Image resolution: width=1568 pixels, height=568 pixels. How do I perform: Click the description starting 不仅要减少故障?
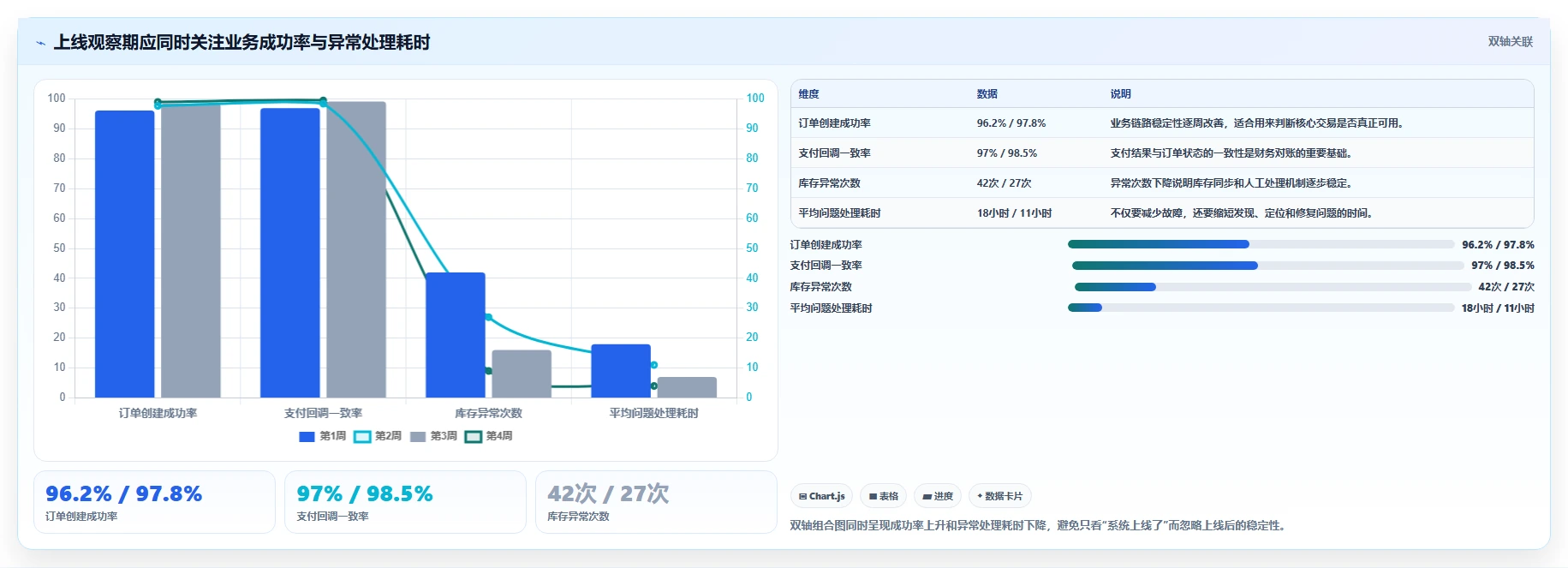[x=1243, y=213]
